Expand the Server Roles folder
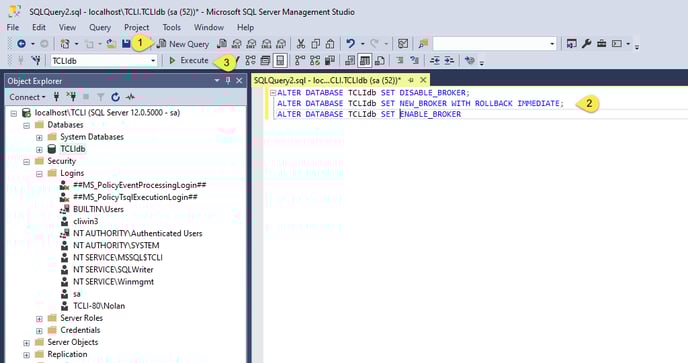 39,318
